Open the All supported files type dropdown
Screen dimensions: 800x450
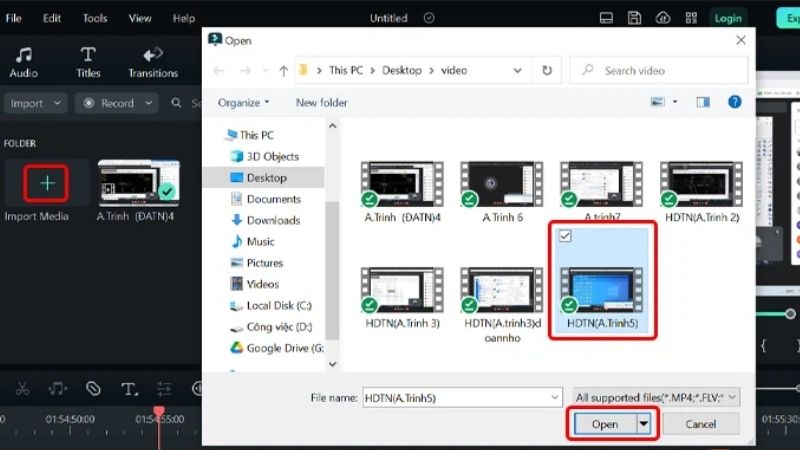(x=656, y=397)
